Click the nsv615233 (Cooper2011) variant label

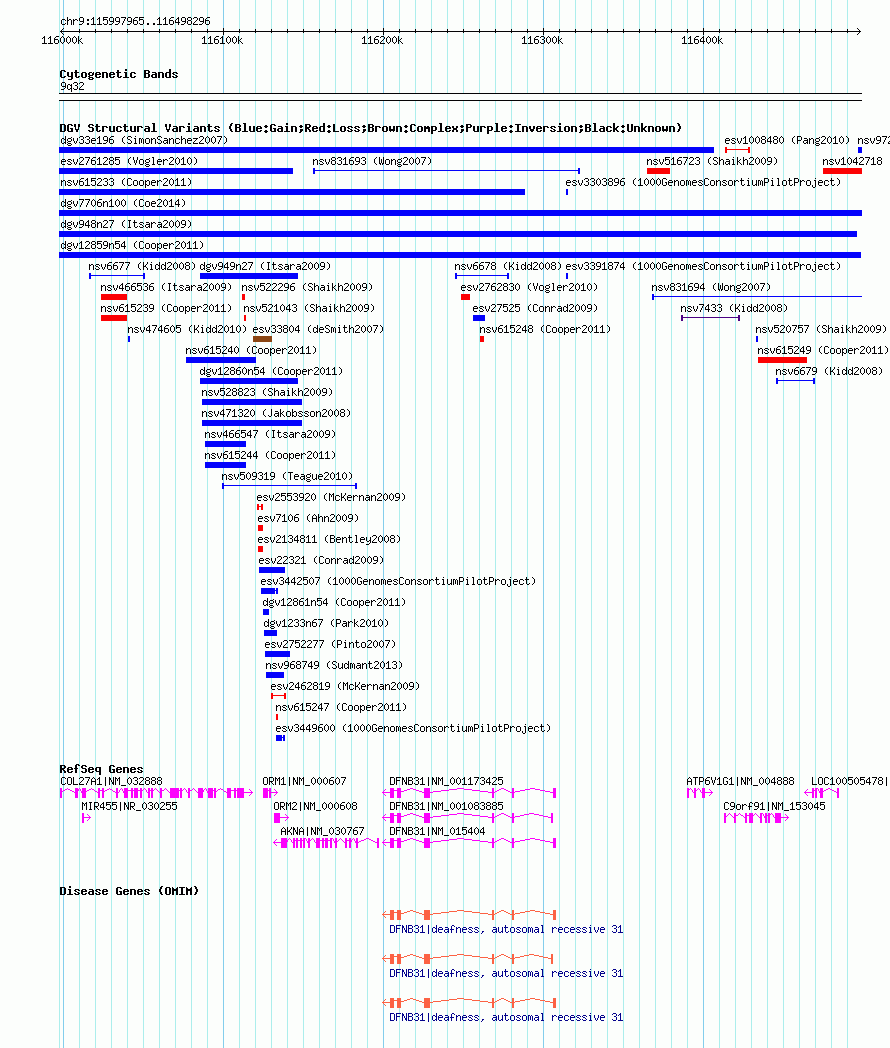(x=126, y=182)
